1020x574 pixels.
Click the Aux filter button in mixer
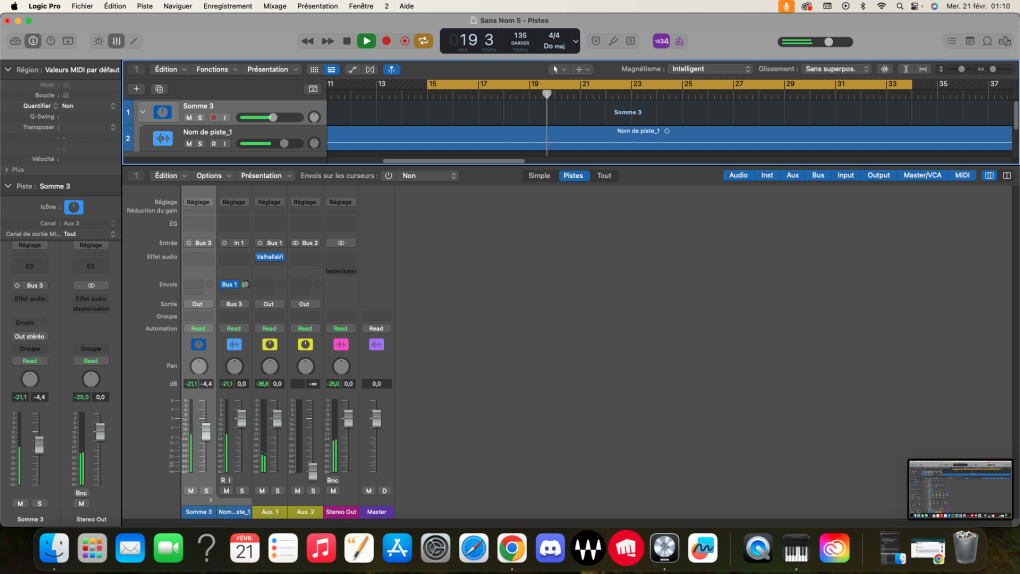pyautogui.click(x=792, y=175)
